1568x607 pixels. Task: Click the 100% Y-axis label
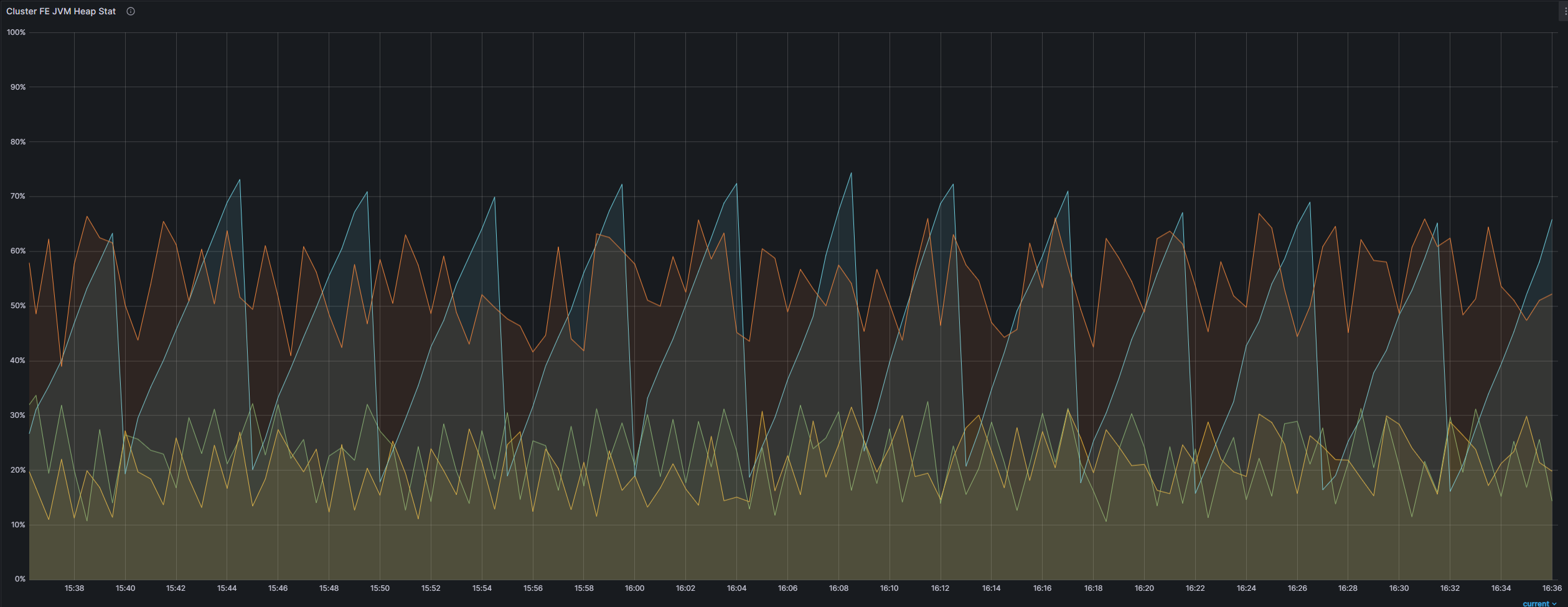click(16, 32)
